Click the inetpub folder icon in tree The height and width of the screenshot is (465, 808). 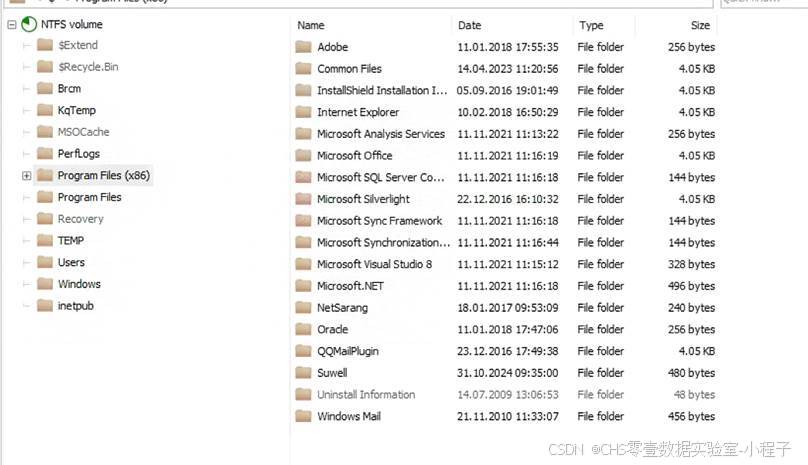(x=45, y=305)
